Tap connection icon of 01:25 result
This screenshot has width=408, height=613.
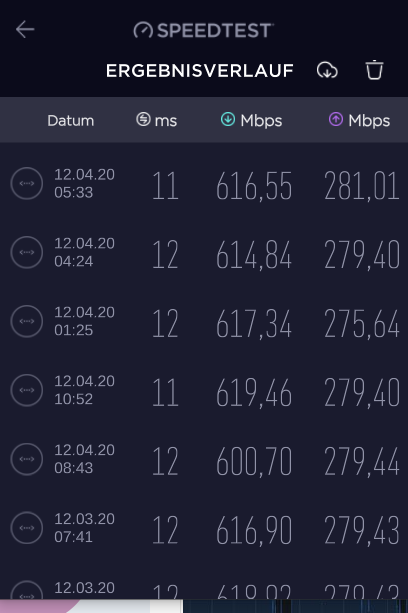27,321
